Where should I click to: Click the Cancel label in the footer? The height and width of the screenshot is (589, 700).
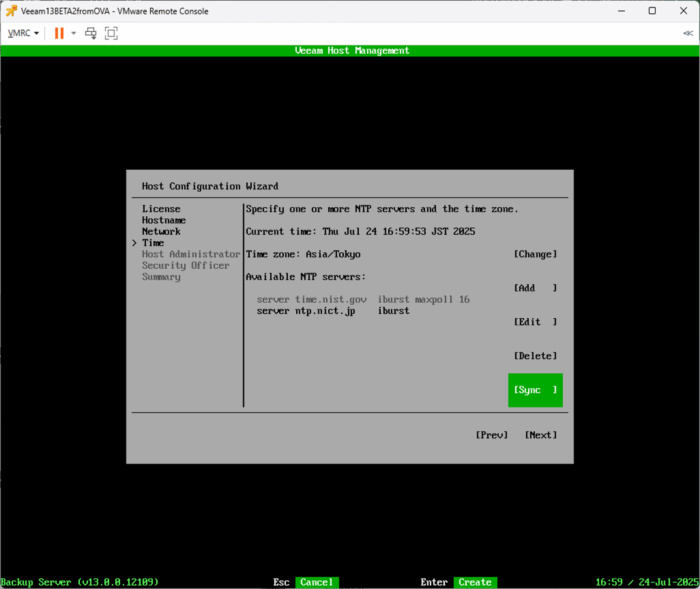click(x=317, y=582)
